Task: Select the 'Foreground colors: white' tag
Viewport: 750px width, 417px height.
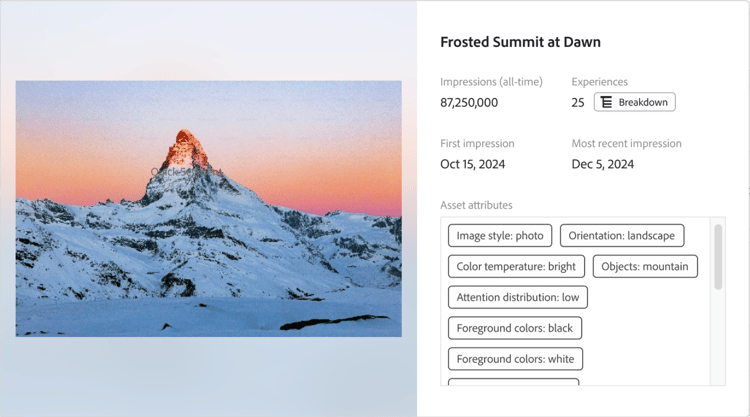Action: (x=514, y=359)
